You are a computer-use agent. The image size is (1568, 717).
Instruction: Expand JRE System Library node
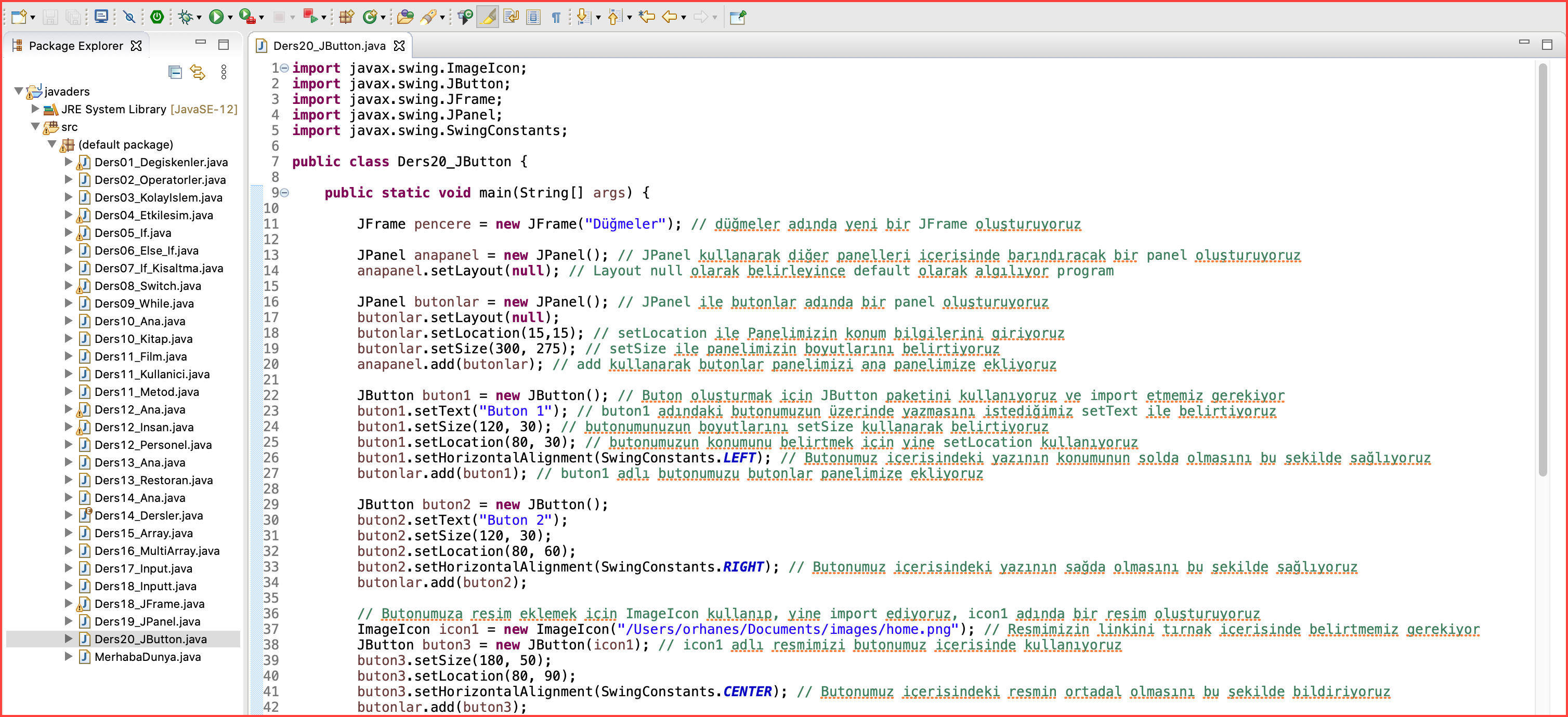tap(35, 109)
